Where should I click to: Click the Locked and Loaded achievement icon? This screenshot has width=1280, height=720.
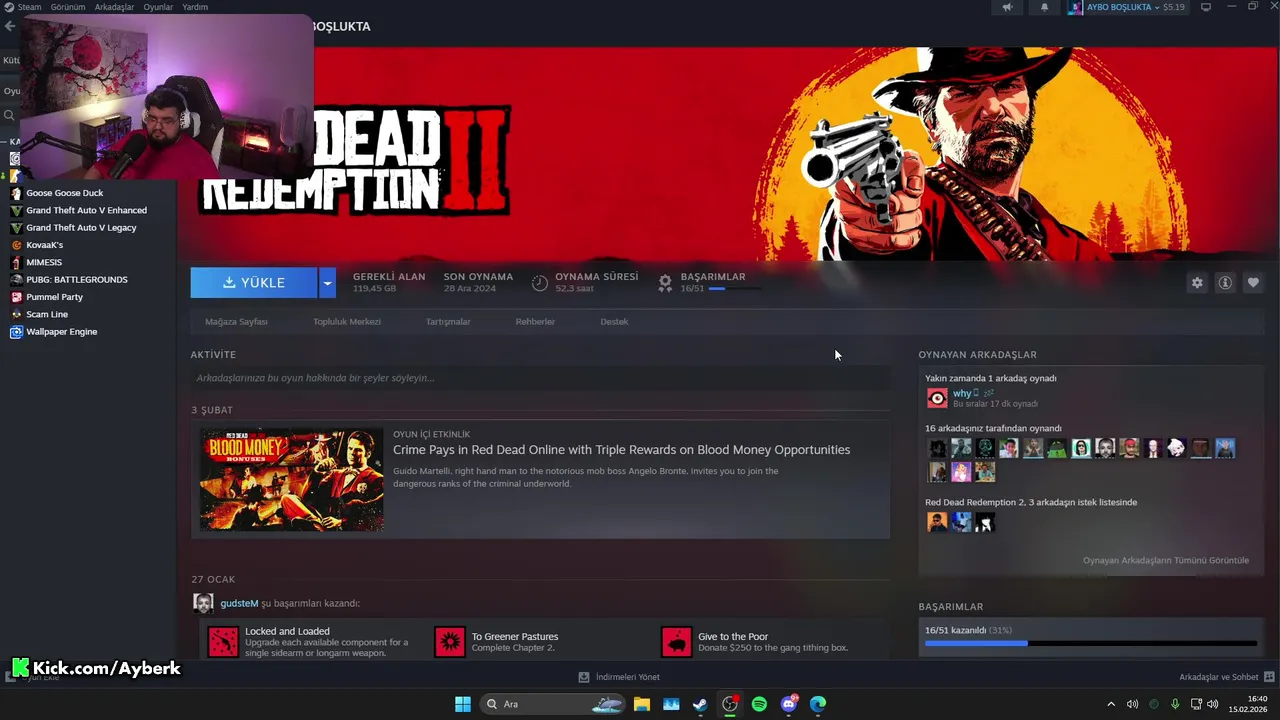[224, 642]
